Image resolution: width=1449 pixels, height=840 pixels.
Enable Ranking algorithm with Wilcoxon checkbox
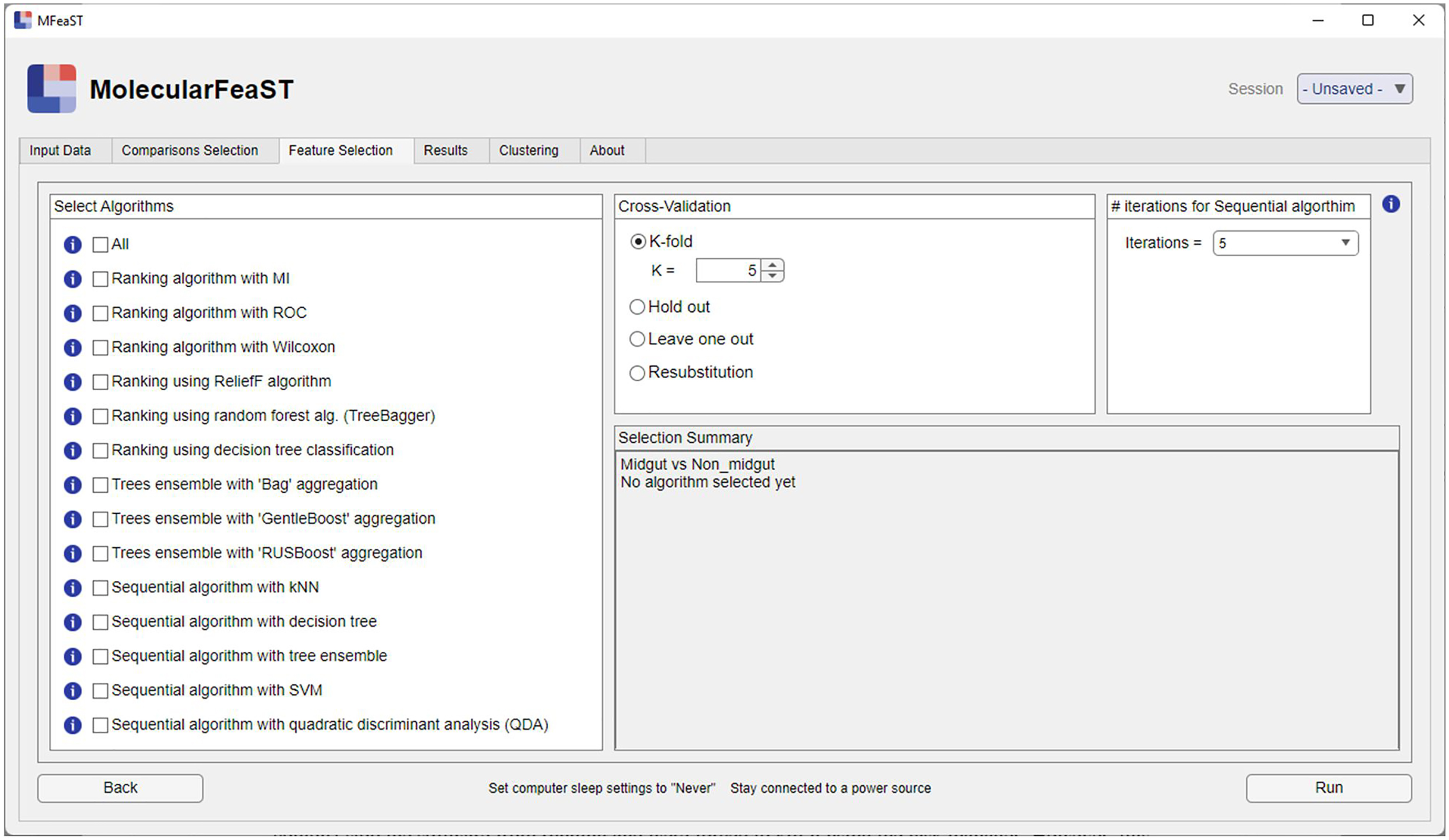[101, 348]
